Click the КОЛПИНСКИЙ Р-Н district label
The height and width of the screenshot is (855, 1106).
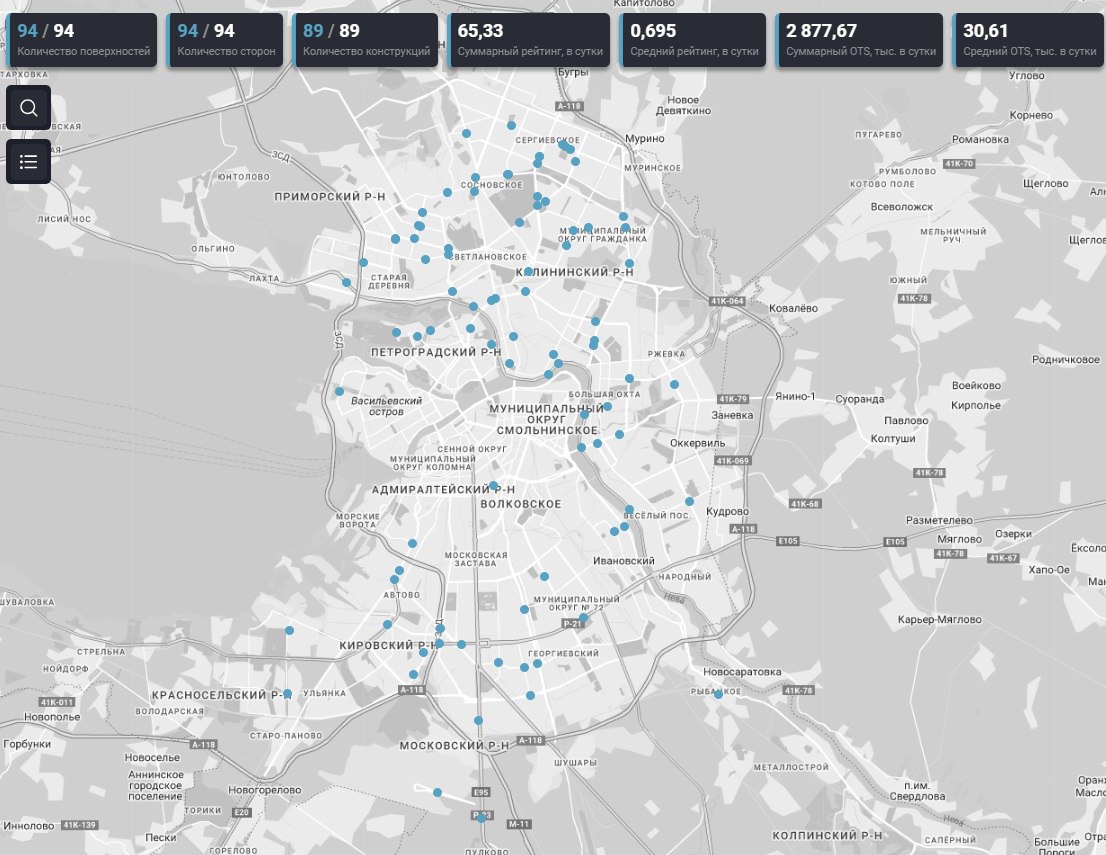[x=827, y=835]
